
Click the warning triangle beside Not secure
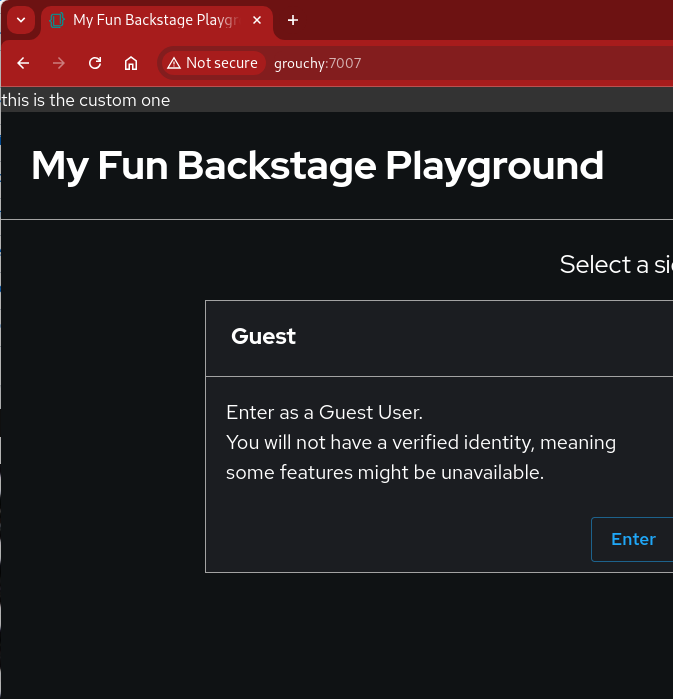174,63
